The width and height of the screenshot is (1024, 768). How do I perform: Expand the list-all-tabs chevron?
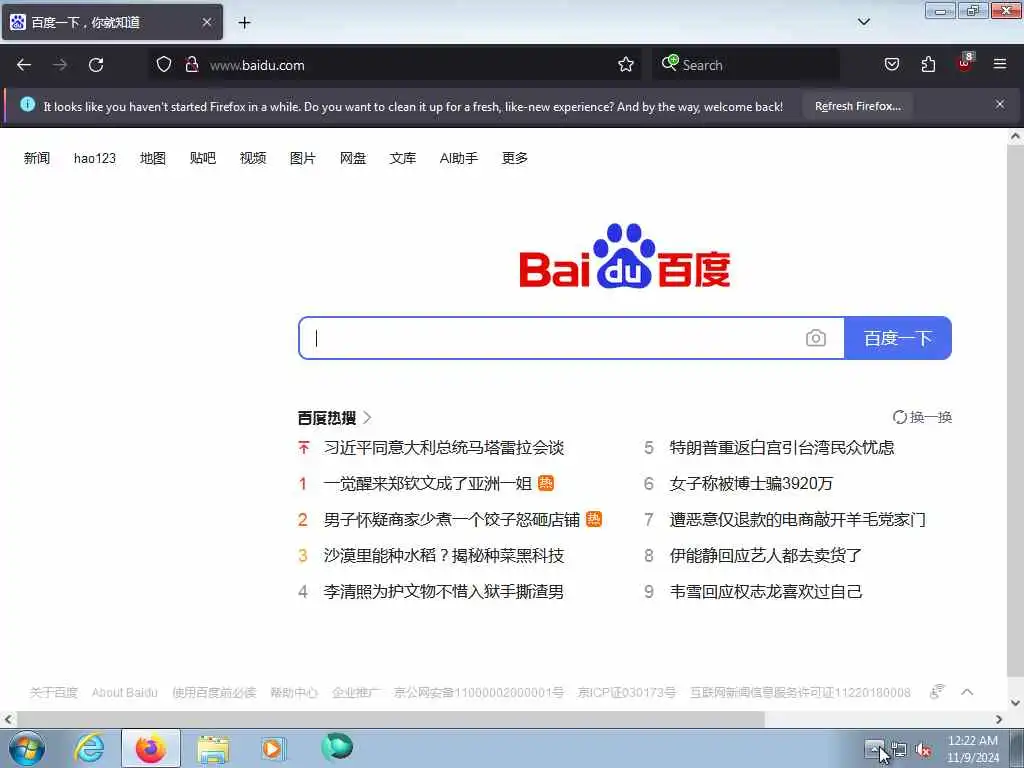pyautogui.click(x=863, y=22)
